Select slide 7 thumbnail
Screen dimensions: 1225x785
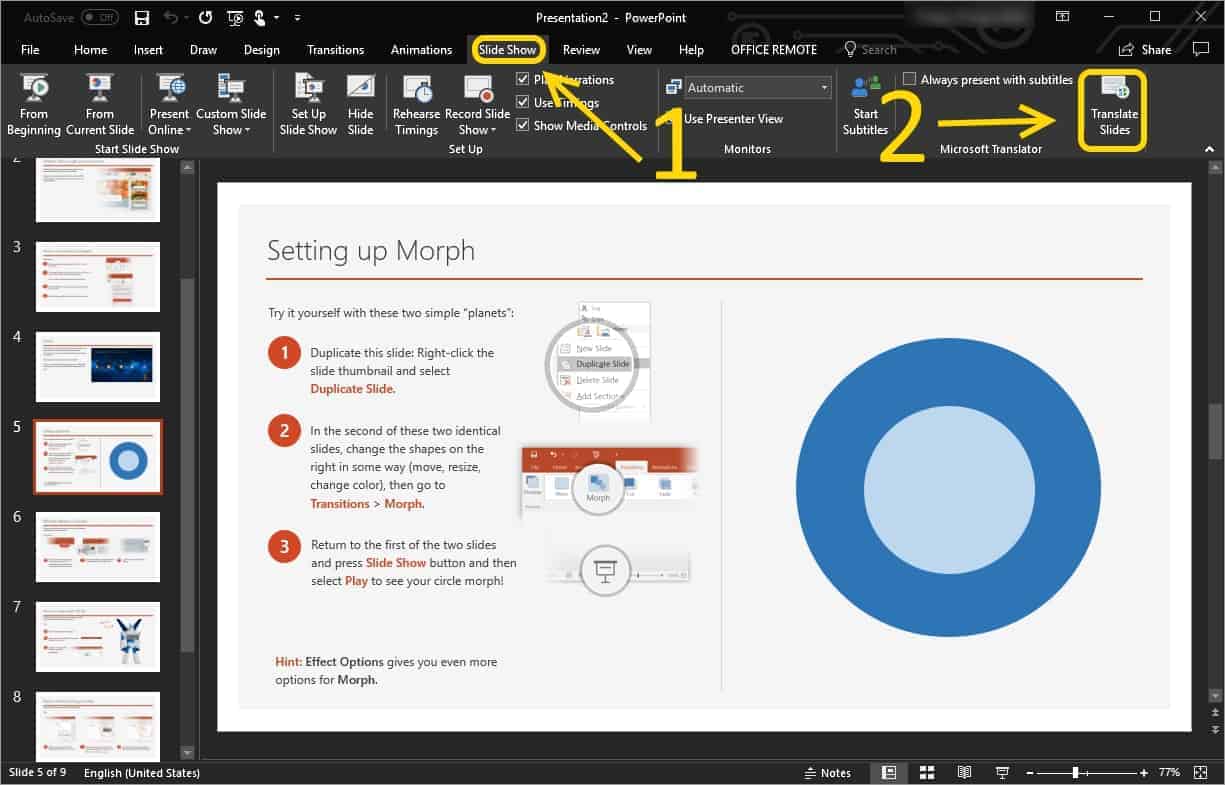point(98,637)
